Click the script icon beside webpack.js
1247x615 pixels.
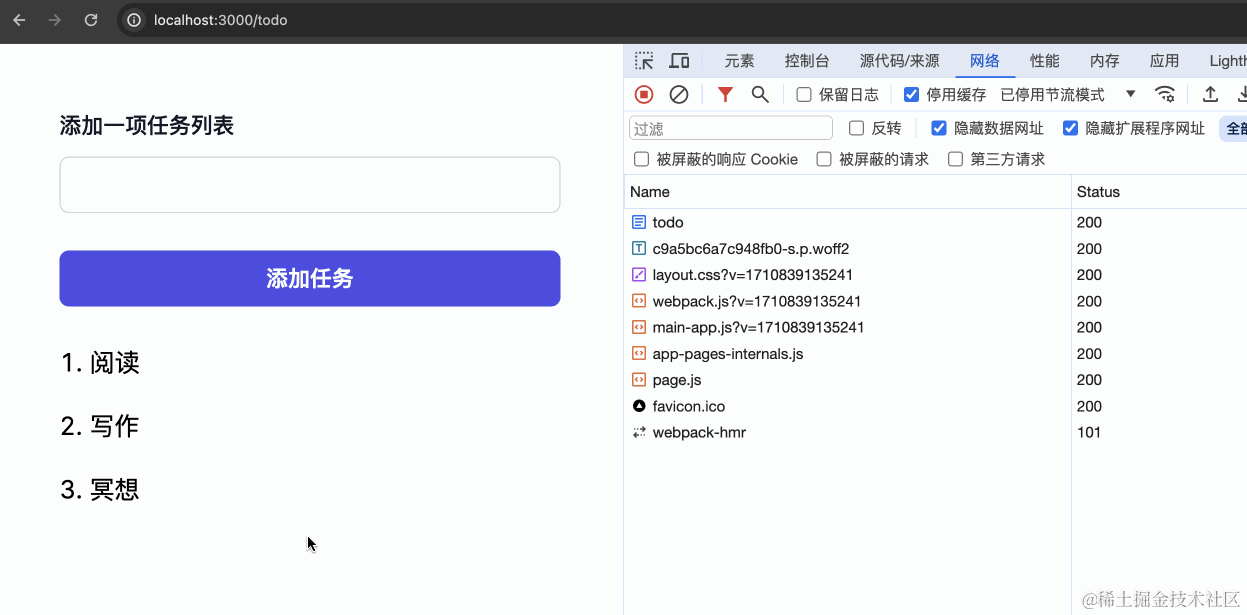coord(639,301)
